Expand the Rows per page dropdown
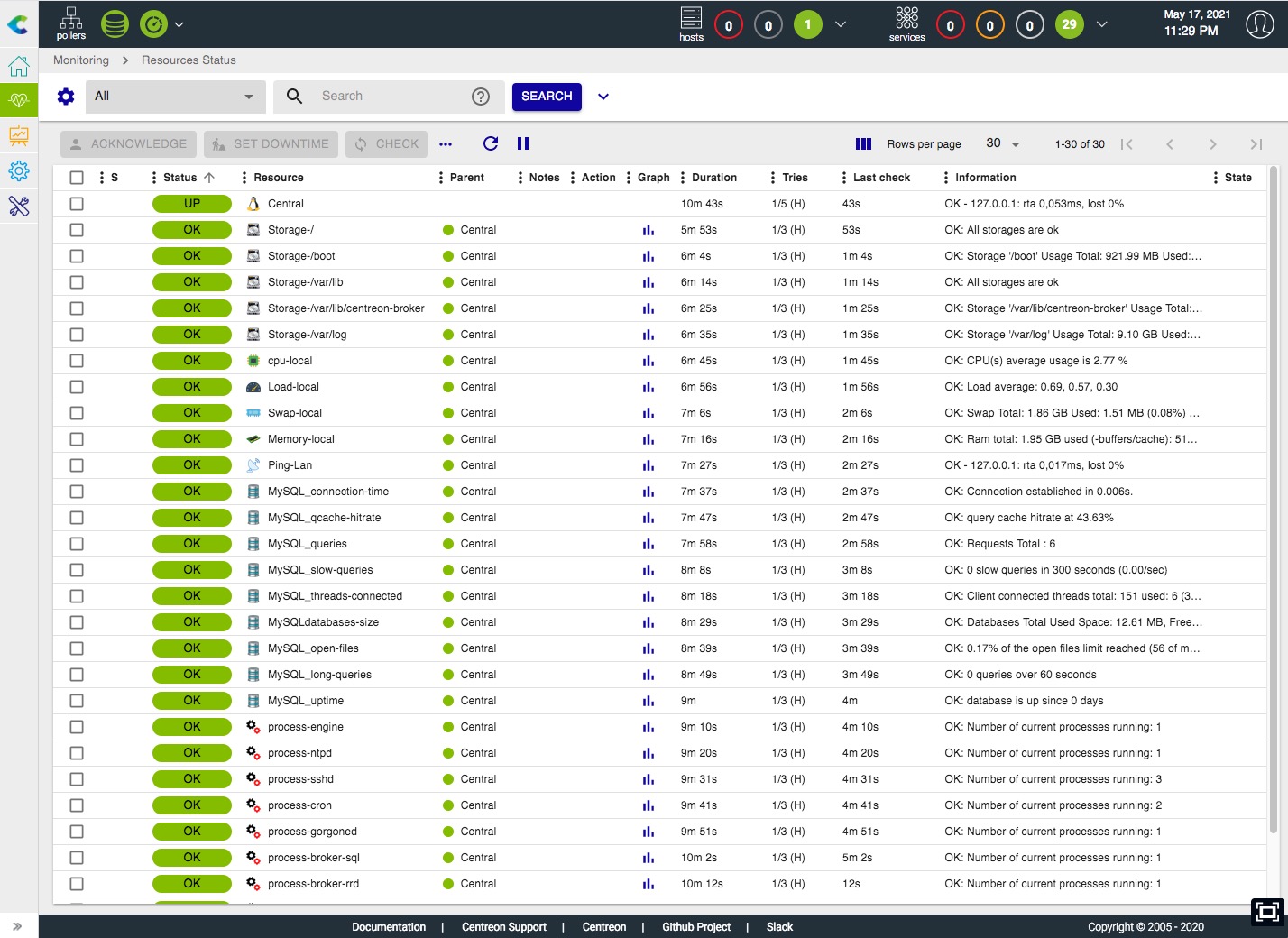Image resolution: width=1288 pixels, height=938 pixels. point(1002,144)
